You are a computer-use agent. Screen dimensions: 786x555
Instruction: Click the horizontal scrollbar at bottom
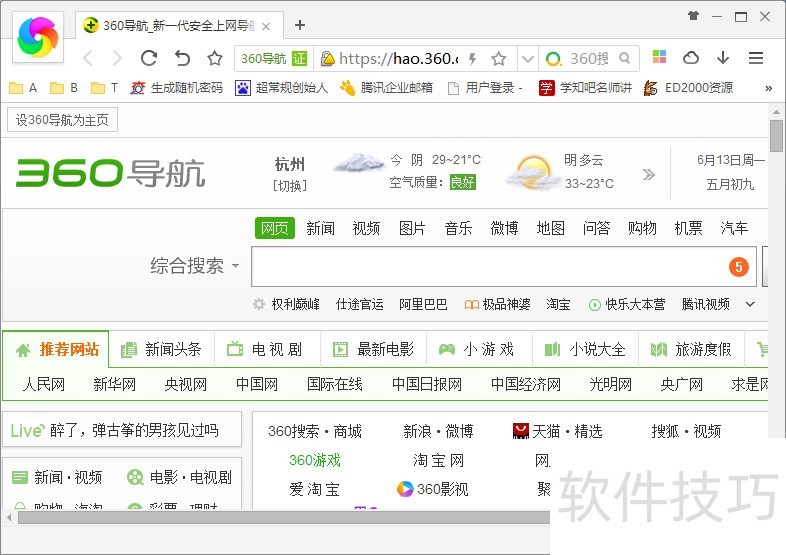pyautogui.click(x=280, y=517)
